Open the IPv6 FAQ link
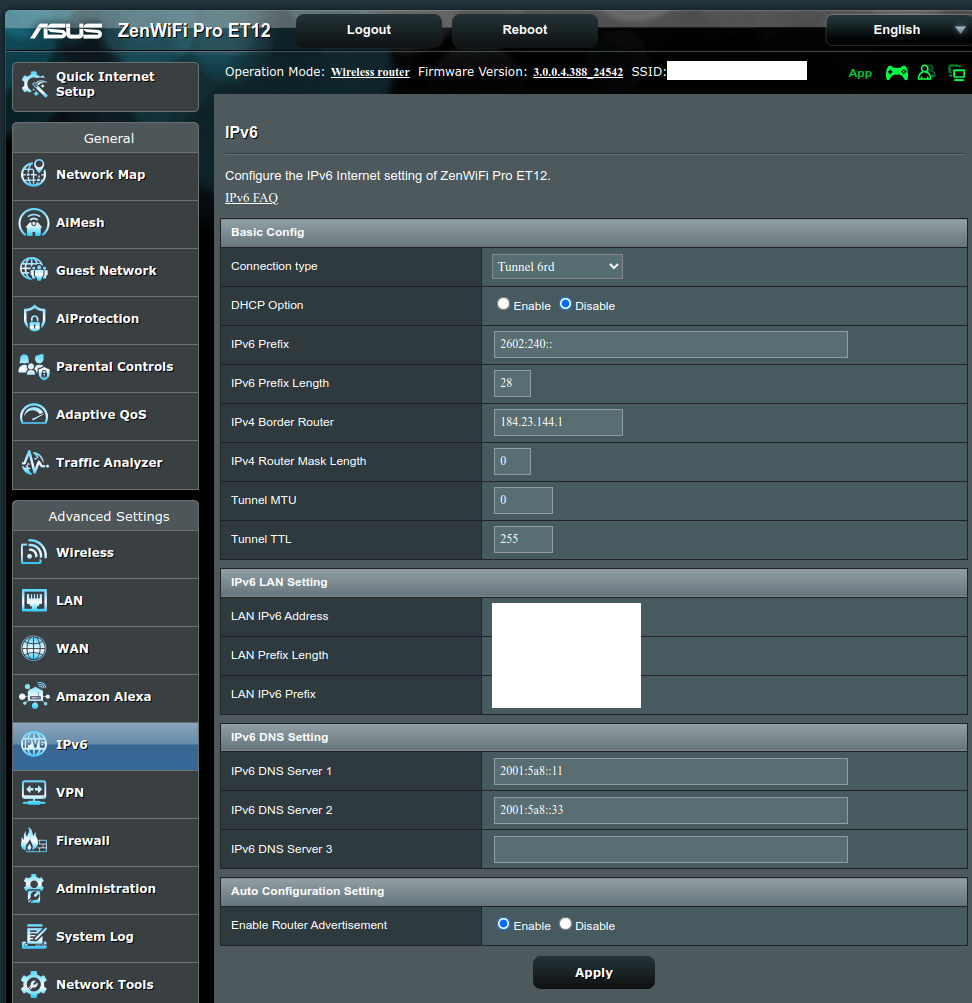The width and height of the screenshot is (972, 1003). (x=251, y=198)
